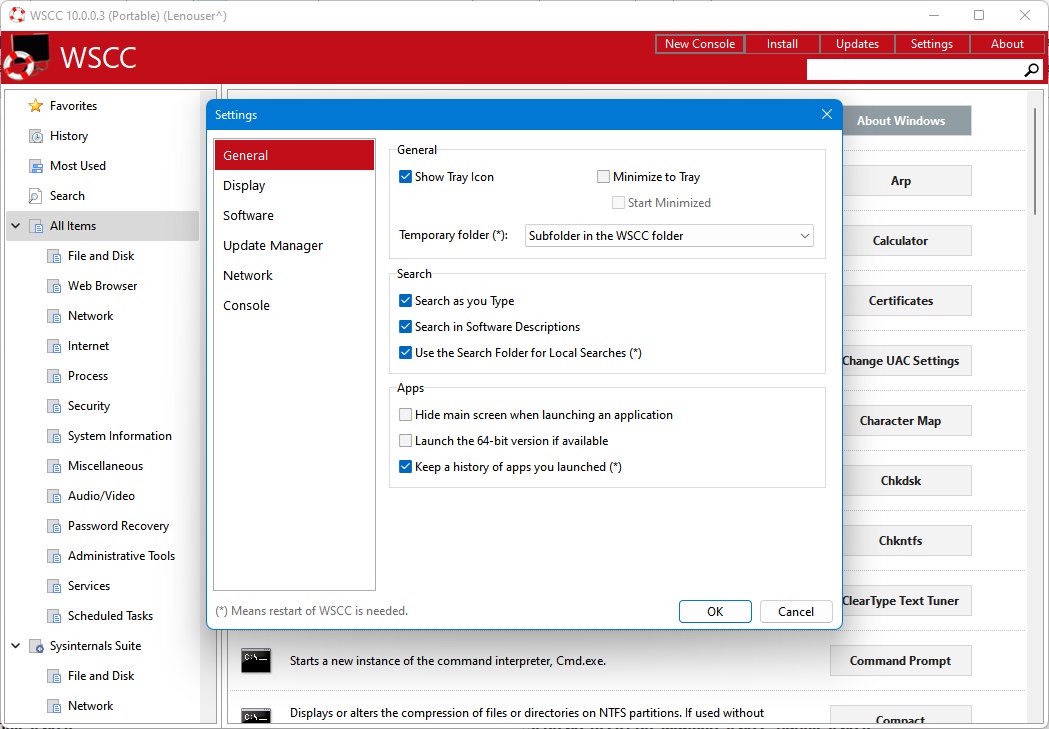The height and width of the screenshot is (729, 1049).
Task: Click the Command Prompt console icon
Action: click(x=256, y=661)
